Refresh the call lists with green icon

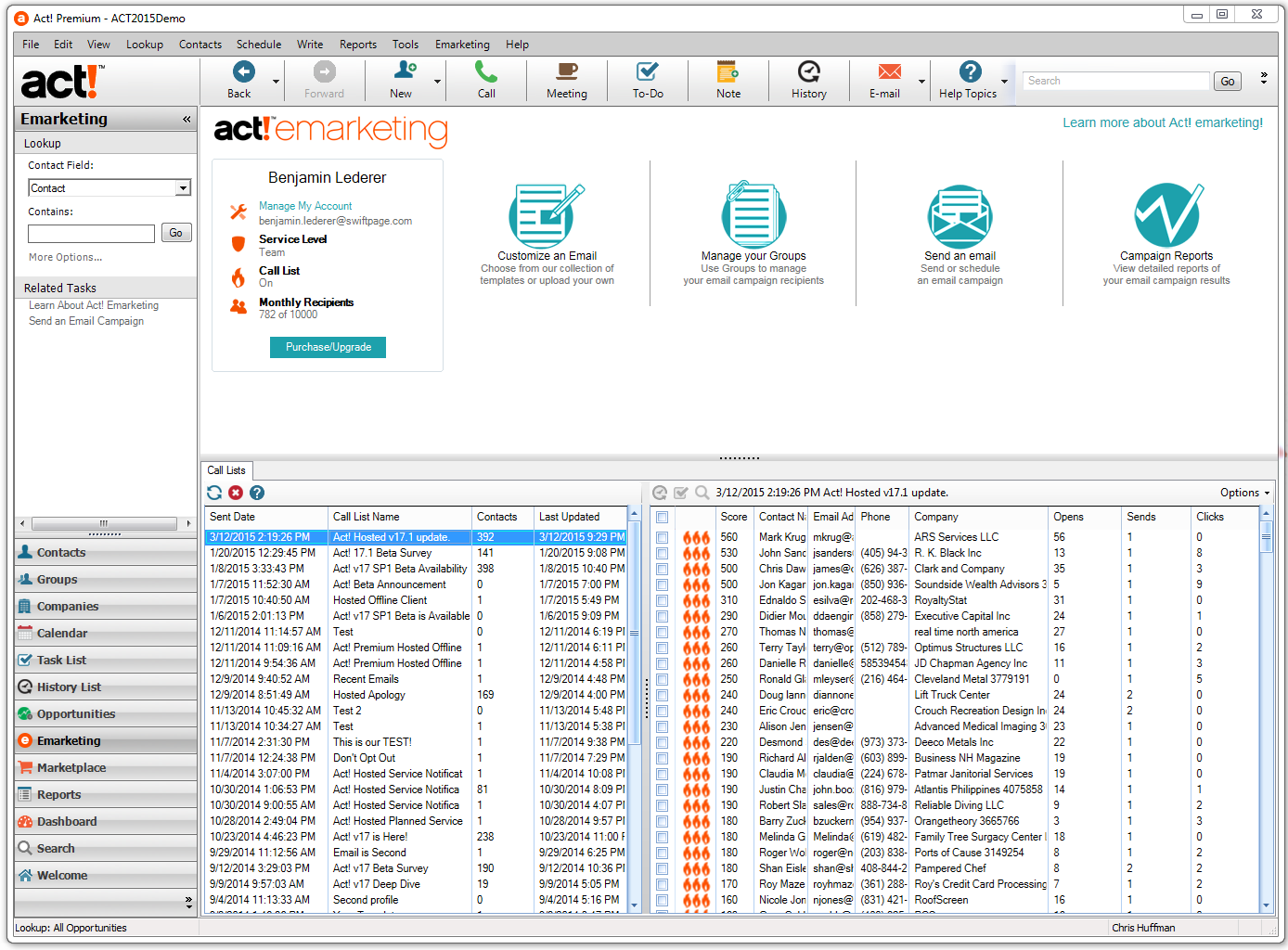(214, 493)
